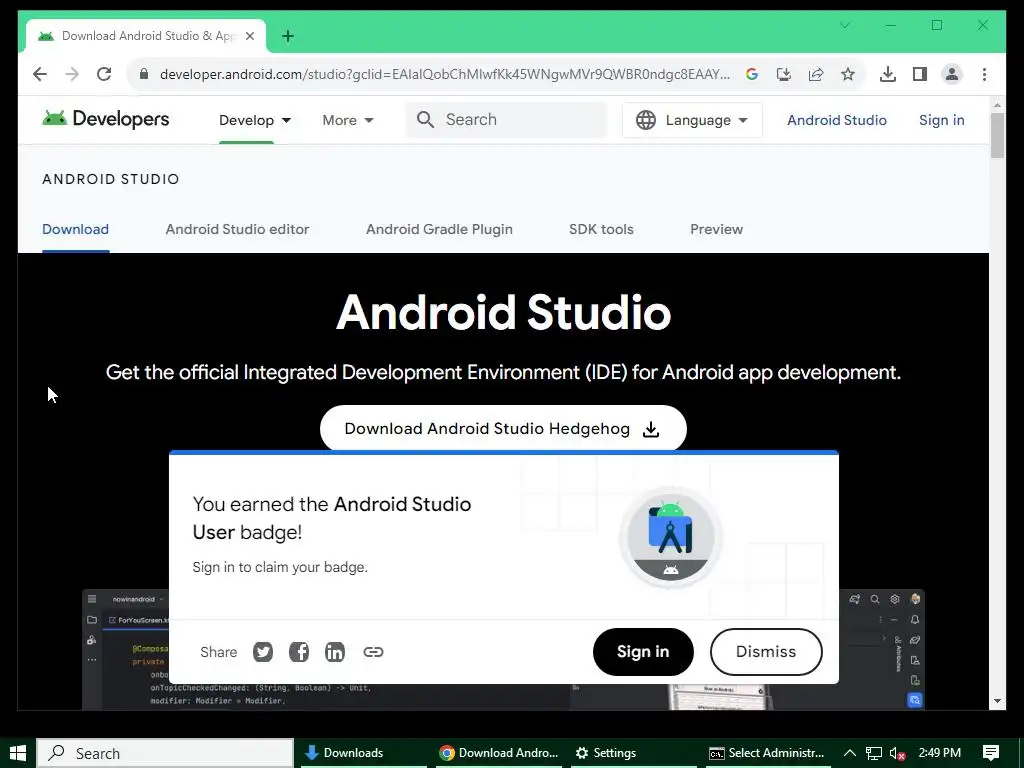Viewport: 1024px width, 768px height.
Task: Click Download Android Studio Hedgehog button
Action: [x=503, y=428]
